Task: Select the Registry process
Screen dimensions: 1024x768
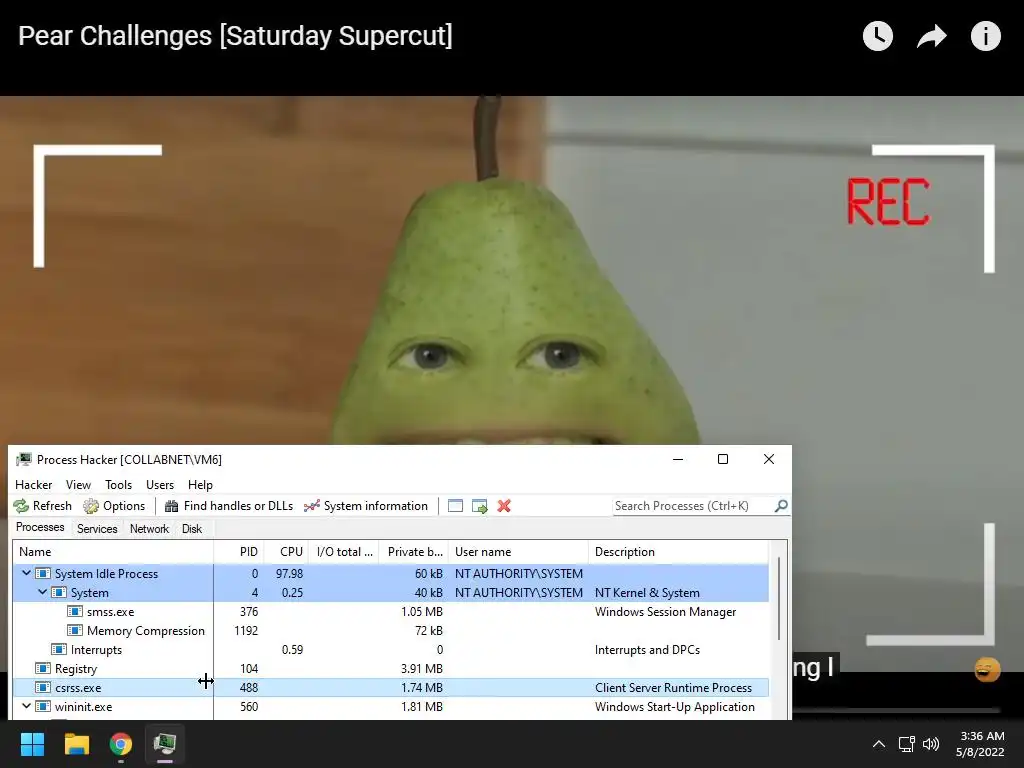Action: click(391, 669)
